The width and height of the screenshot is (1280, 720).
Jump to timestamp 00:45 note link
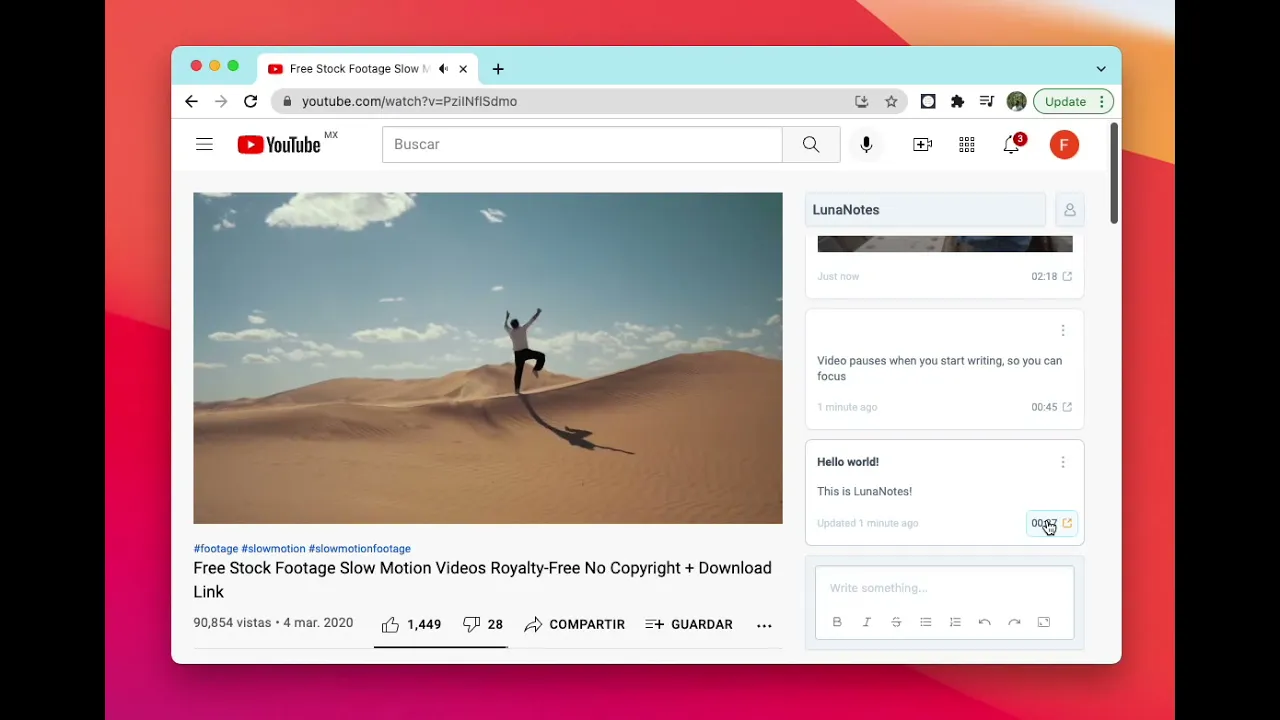(1051, 407)
